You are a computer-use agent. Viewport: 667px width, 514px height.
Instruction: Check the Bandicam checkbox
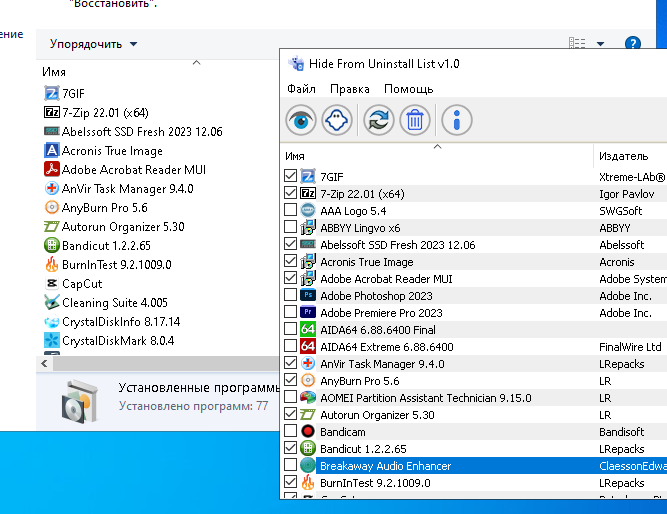pyautogui.click(x=291, y=431)
